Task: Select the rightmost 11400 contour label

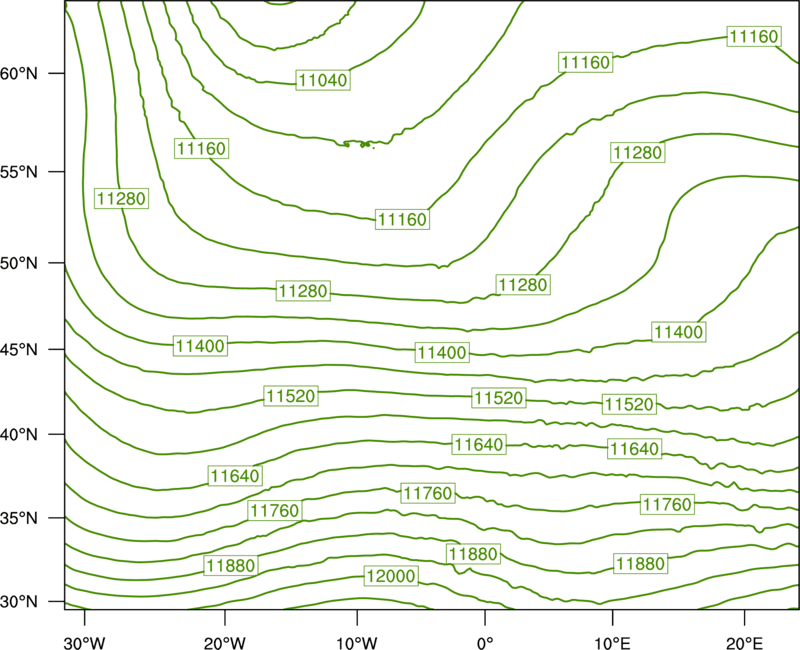Action: [x=679, y=332]
